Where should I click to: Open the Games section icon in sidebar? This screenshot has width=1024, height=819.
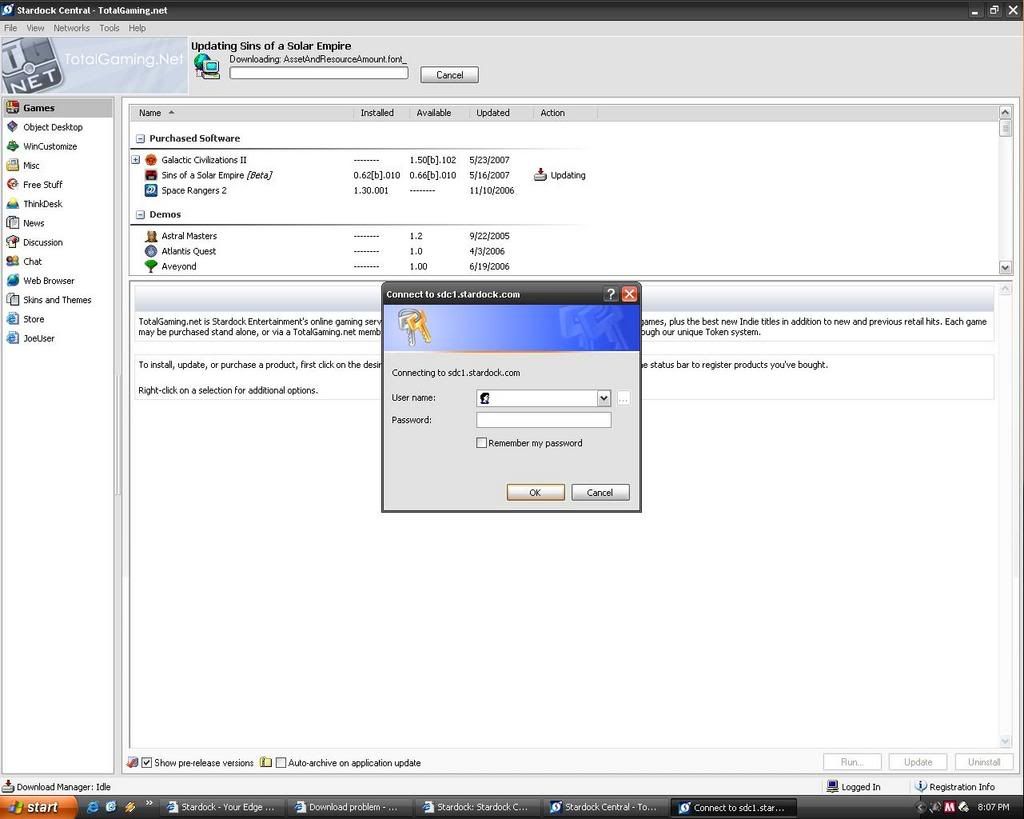click(12, 108)
